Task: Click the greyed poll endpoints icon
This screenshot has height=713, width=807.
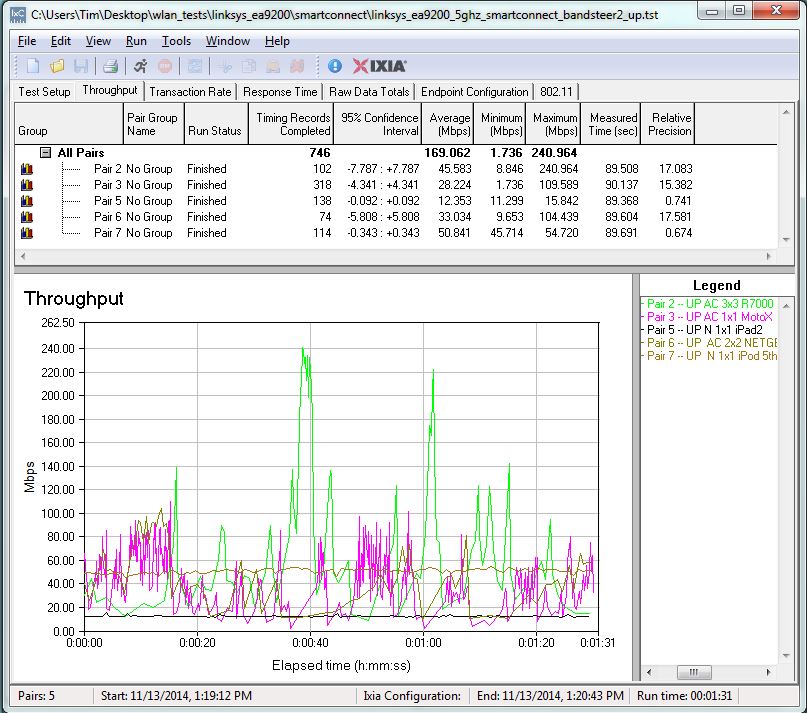Action: point(195,66)
